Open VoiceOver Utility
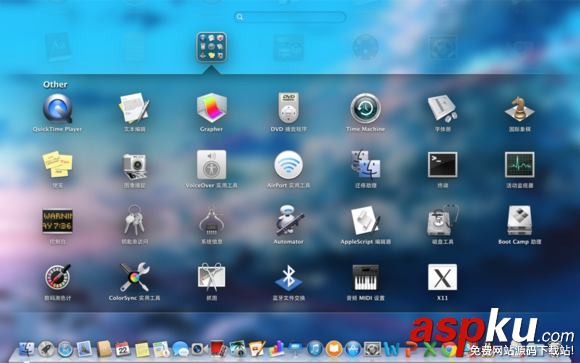 pyautogui.click(x=211, y=165)
